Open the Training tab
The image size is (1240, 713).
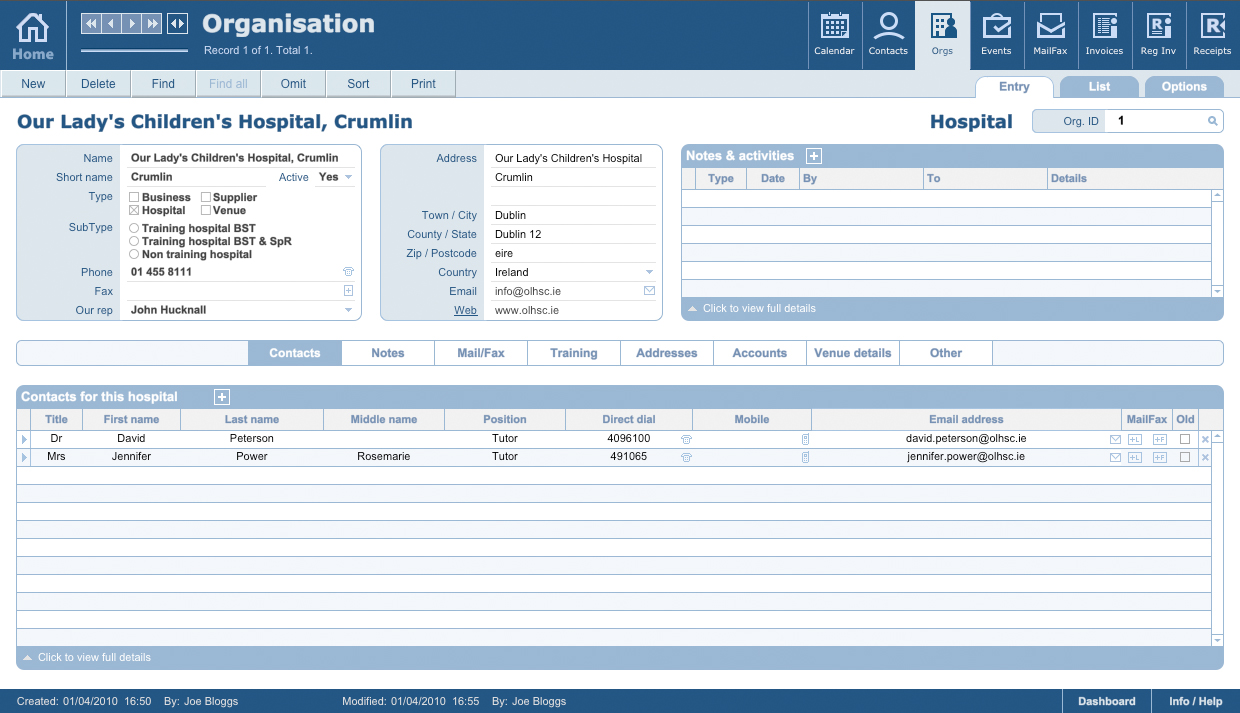click(x=574, y=353)
